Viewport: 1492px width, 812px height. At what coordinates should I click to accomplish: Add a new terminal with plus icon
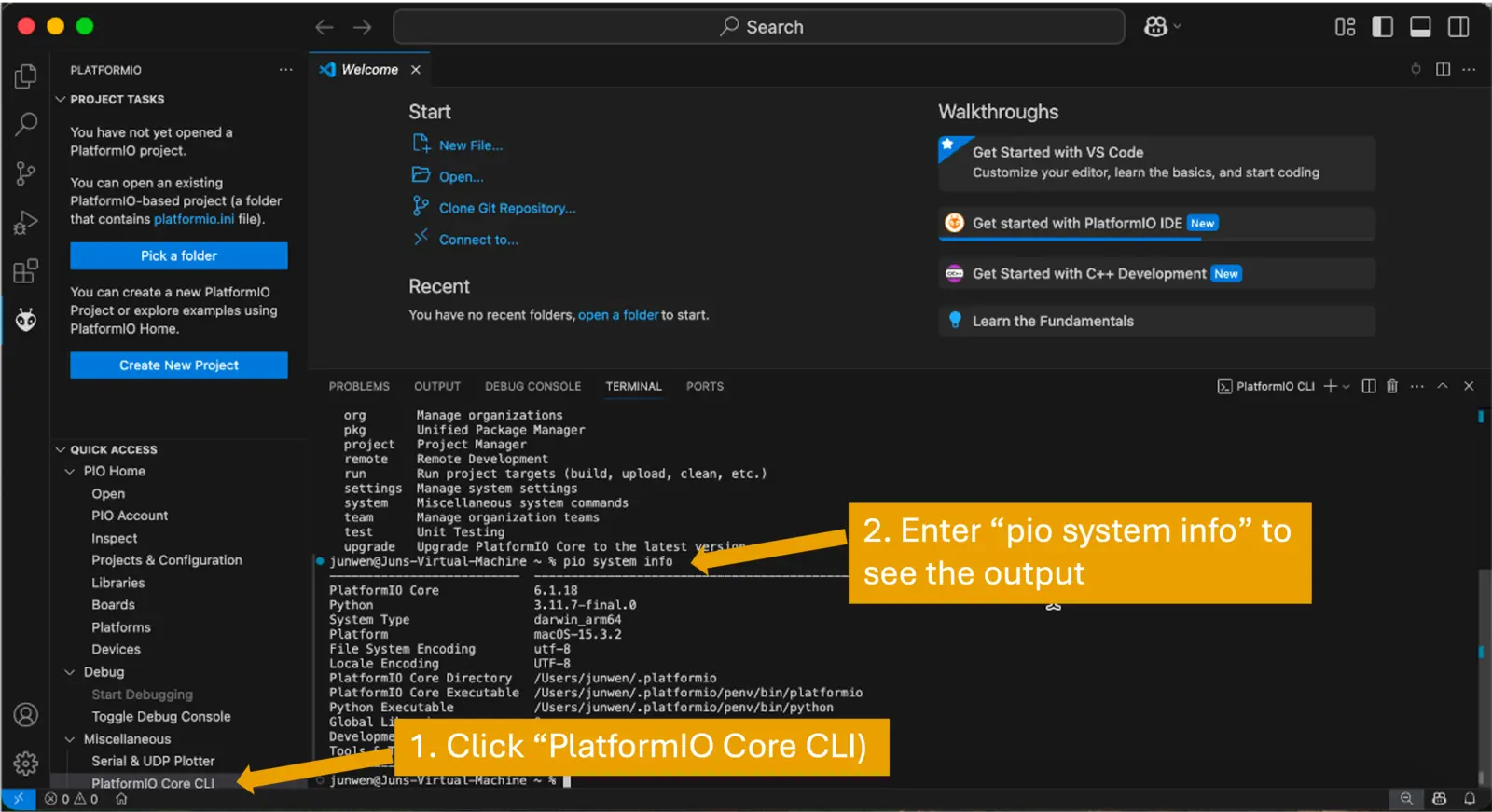pos(1331,386)
